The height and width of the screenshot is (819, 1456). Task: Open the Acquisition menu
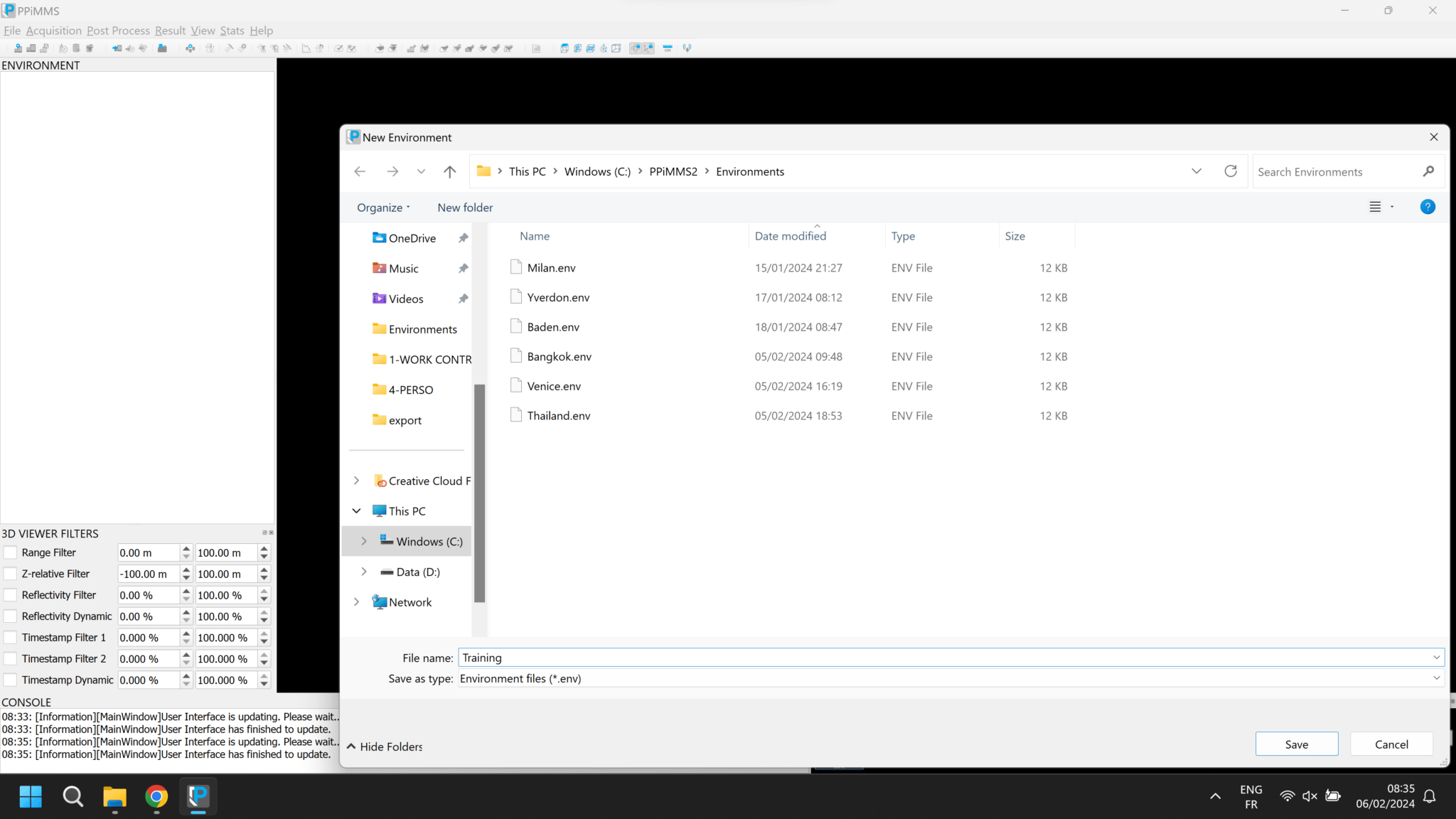point(53,31)
